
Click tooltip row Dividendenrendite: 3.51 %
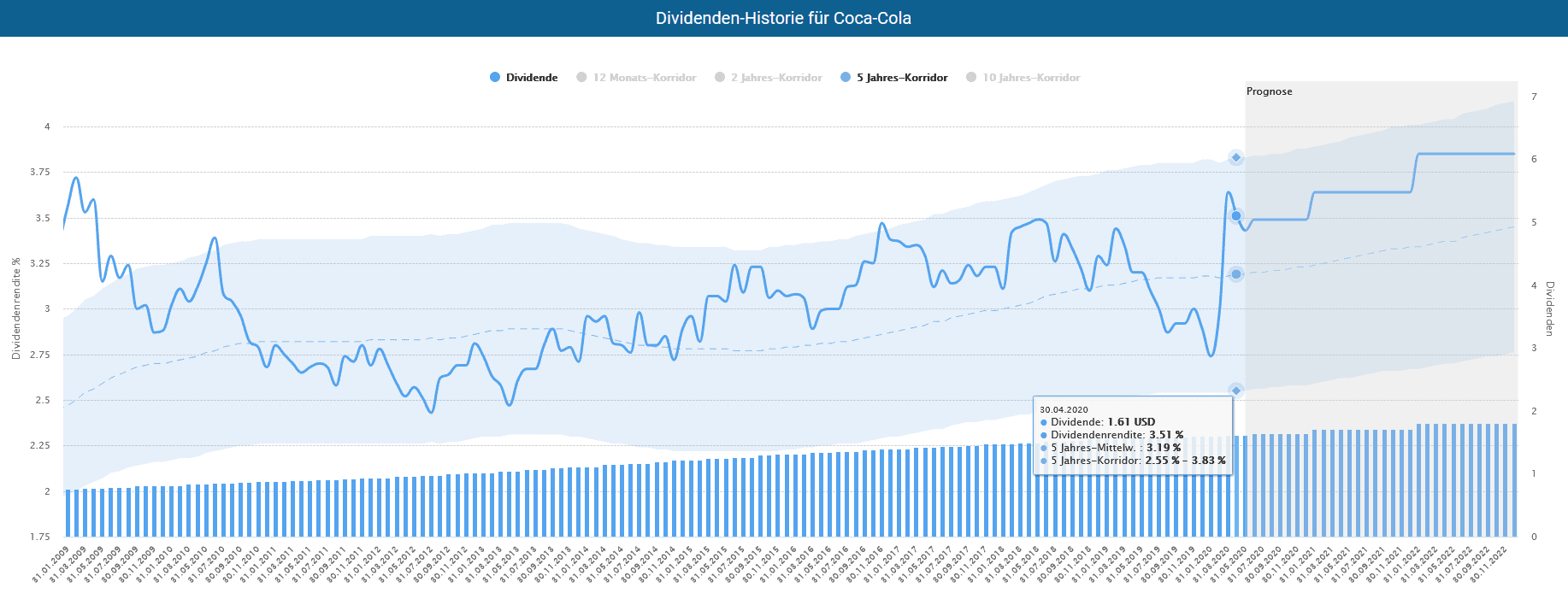tap(1111, 435)
